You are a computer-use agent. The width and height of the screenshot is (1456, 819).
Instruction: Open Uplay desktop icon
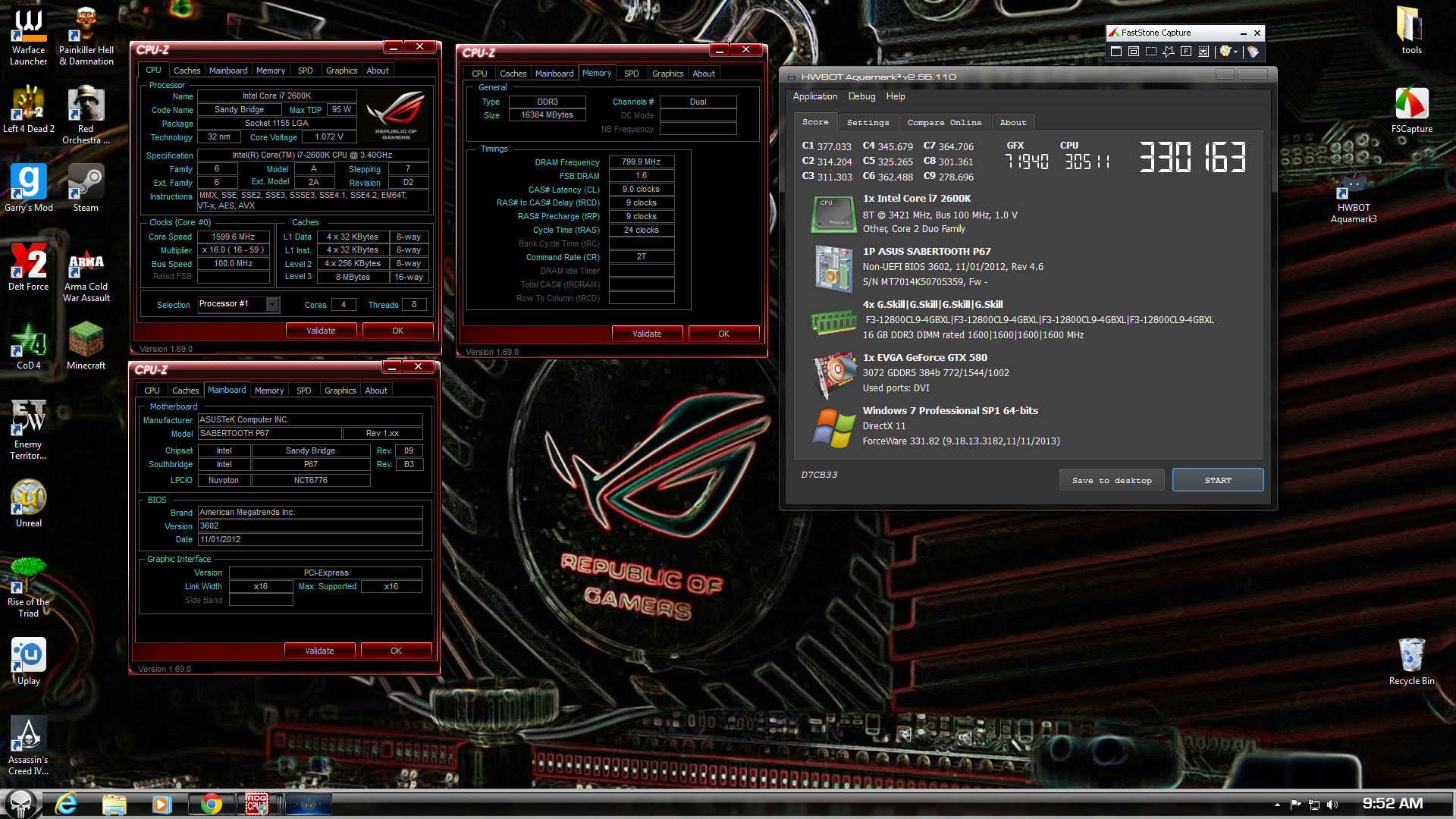[x=29, y=661]
